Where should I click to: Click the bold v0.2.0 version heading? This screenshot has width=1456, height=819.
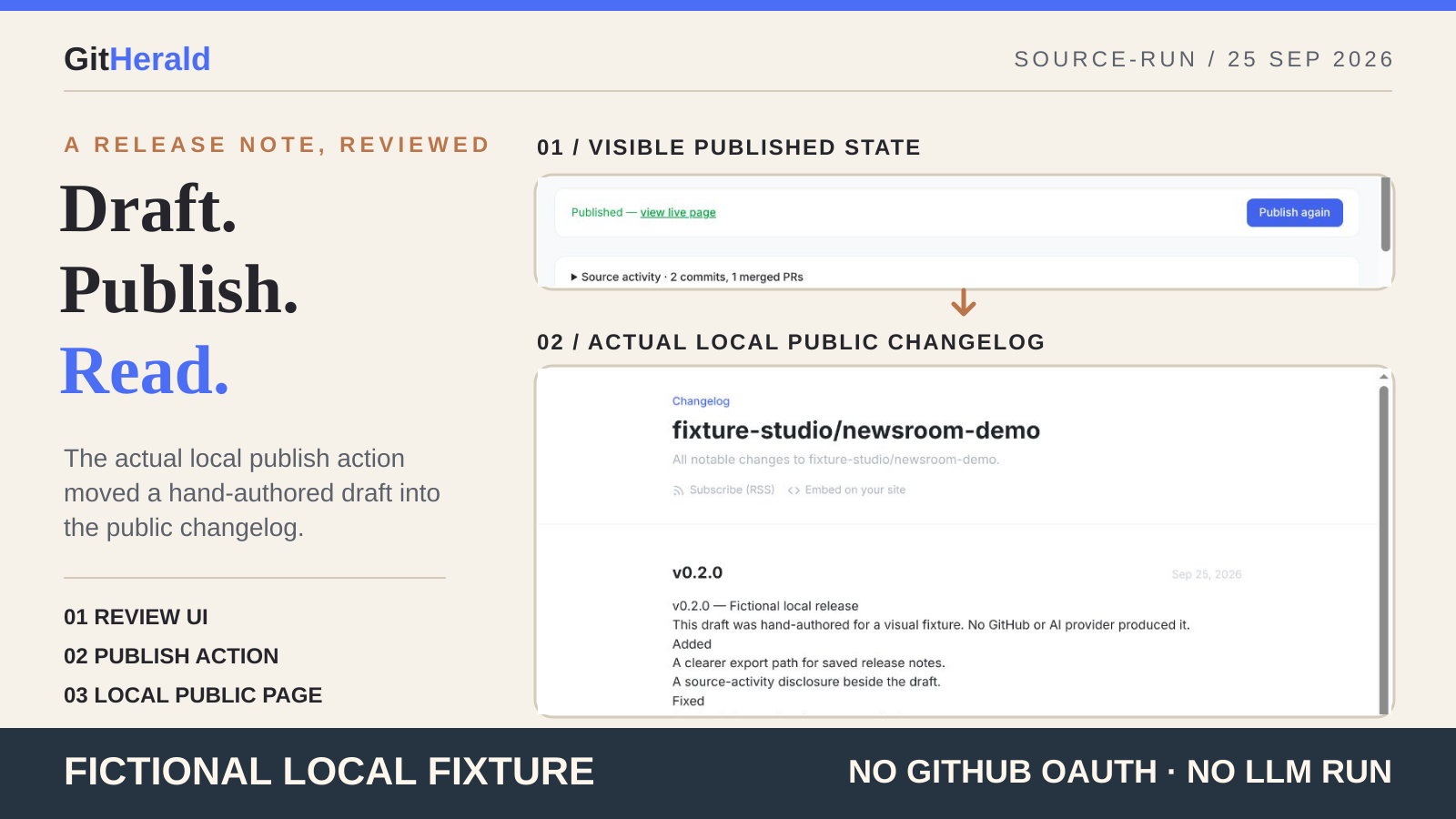697,572
